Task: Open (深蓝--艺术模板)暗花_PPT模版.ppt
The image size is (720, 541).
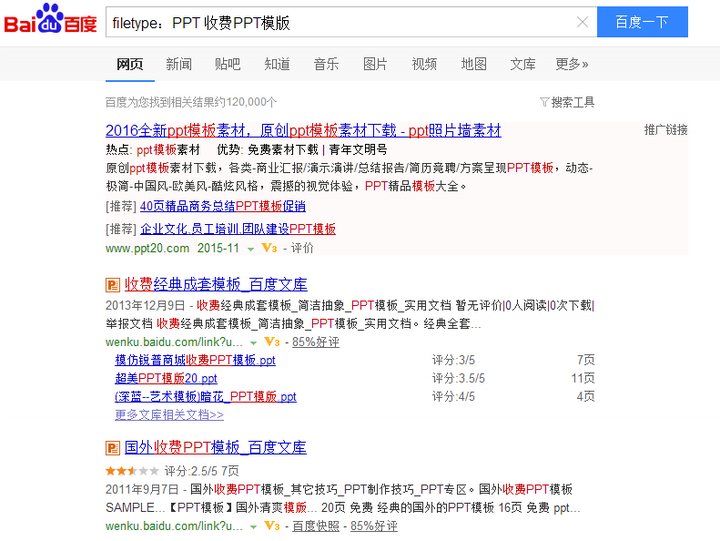Action: click(206, 397)
